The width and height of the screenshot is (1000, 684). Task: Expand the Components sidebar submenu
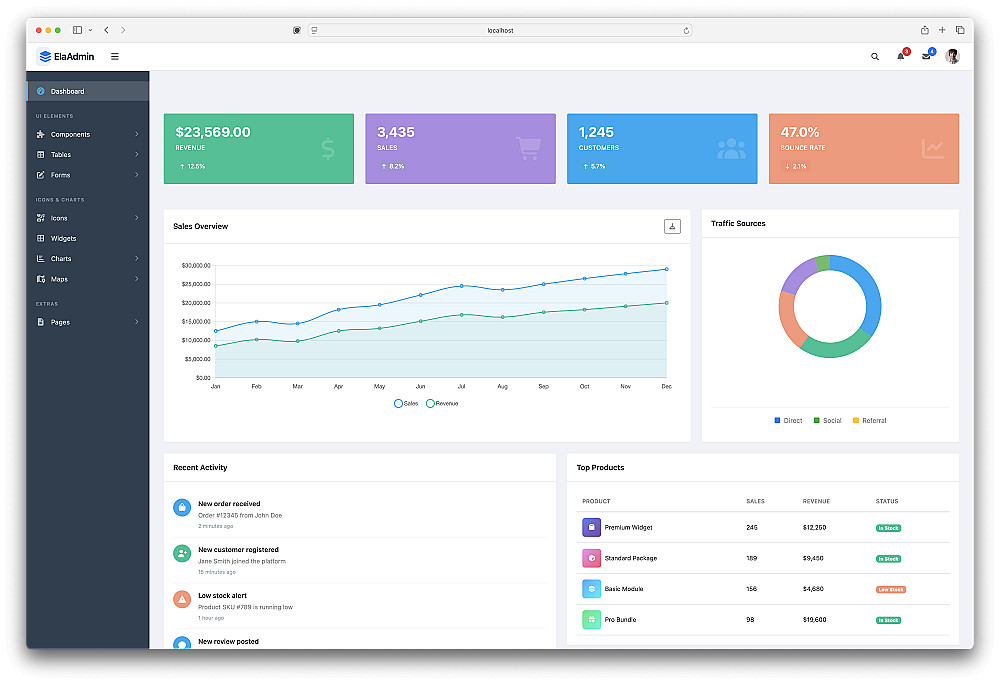[x=88, y=135]
